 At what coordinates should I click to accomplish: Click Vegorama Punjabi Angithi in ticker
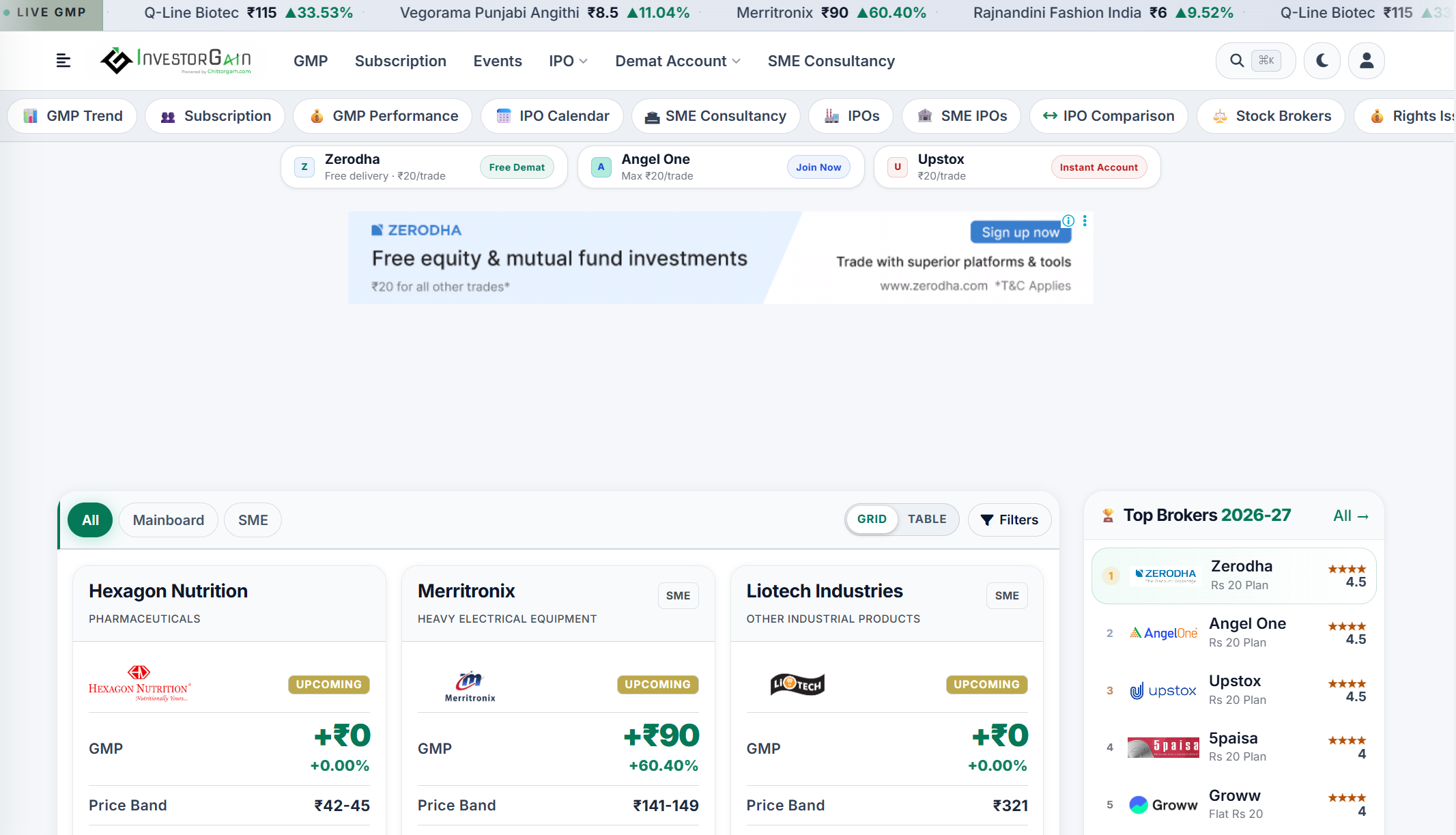click(x=489, y=12)
